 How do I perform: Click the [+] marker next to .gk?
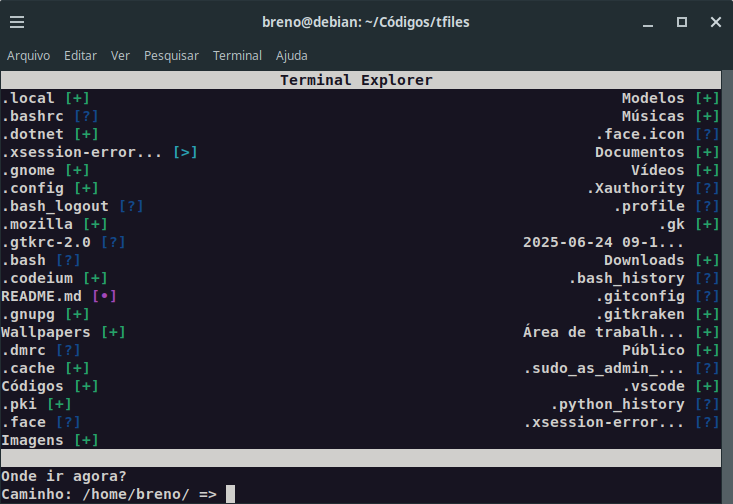pyautogui.click(x=707, y=224)
